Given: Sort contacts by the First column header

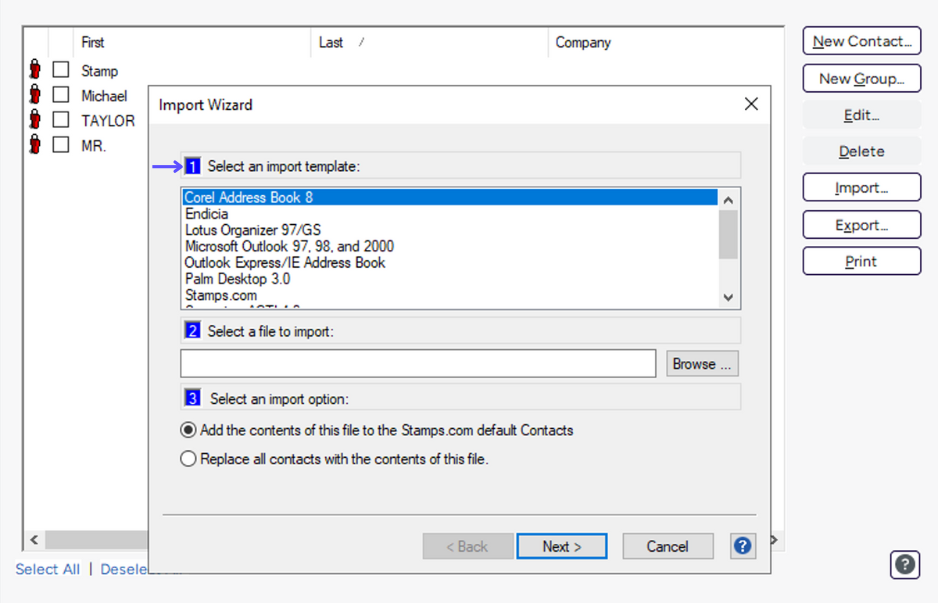Looking at the screenshot, I should pyautogui.click(x=191, y=42).
